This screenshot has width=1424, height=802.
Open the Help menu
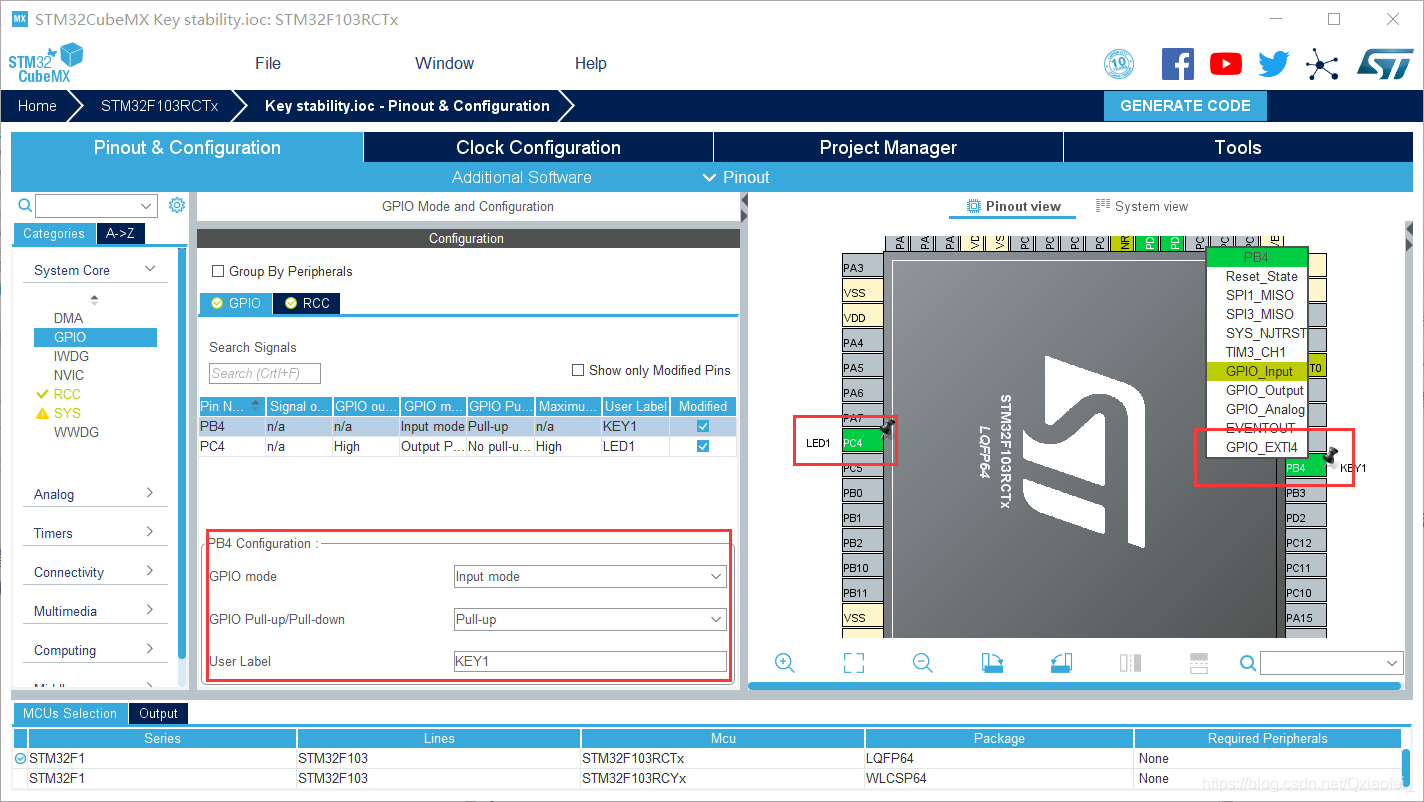590,63
